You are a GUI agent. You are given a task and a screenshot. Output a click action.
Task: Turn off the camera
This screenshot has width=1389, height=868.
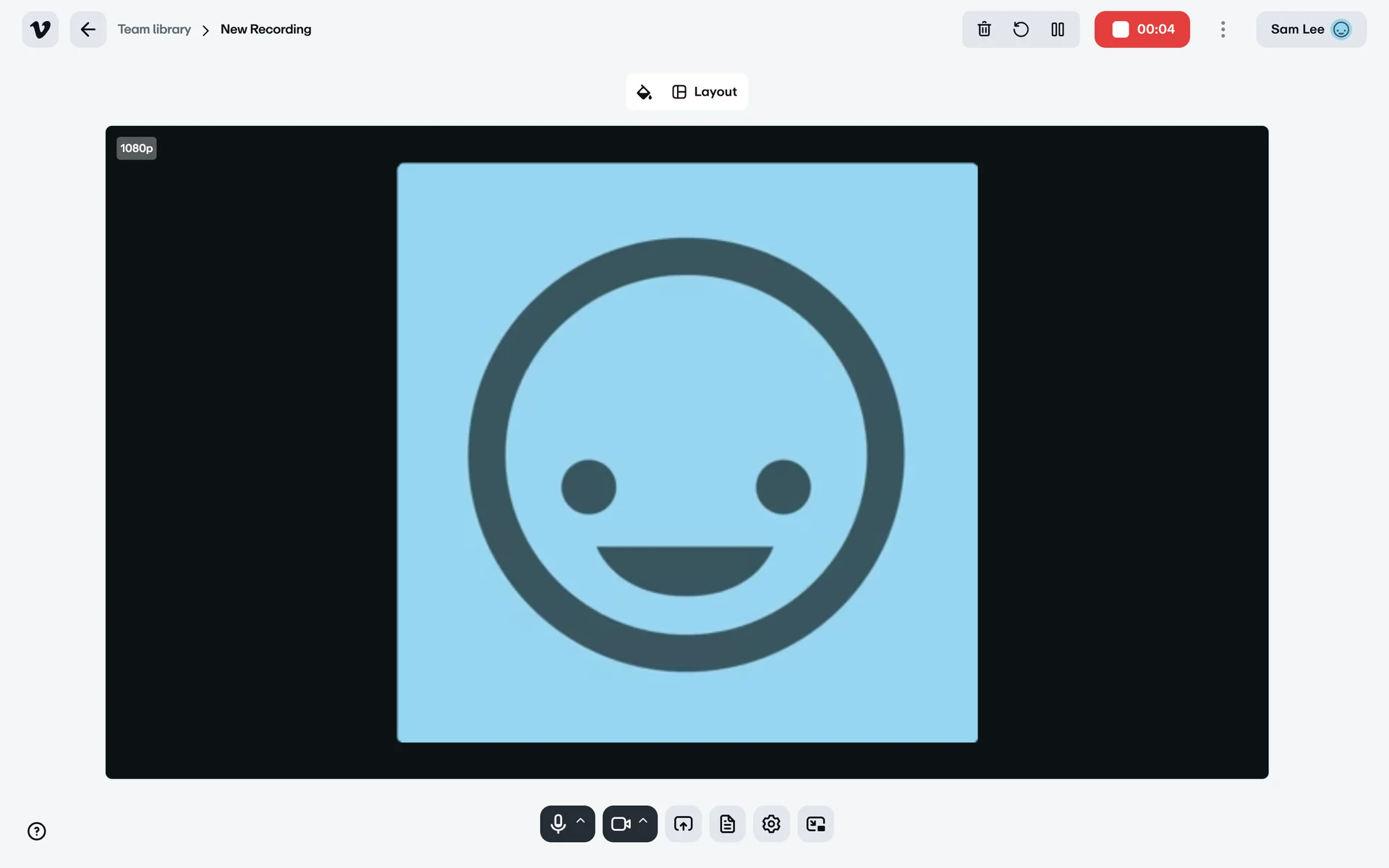[x=620, y=824]
